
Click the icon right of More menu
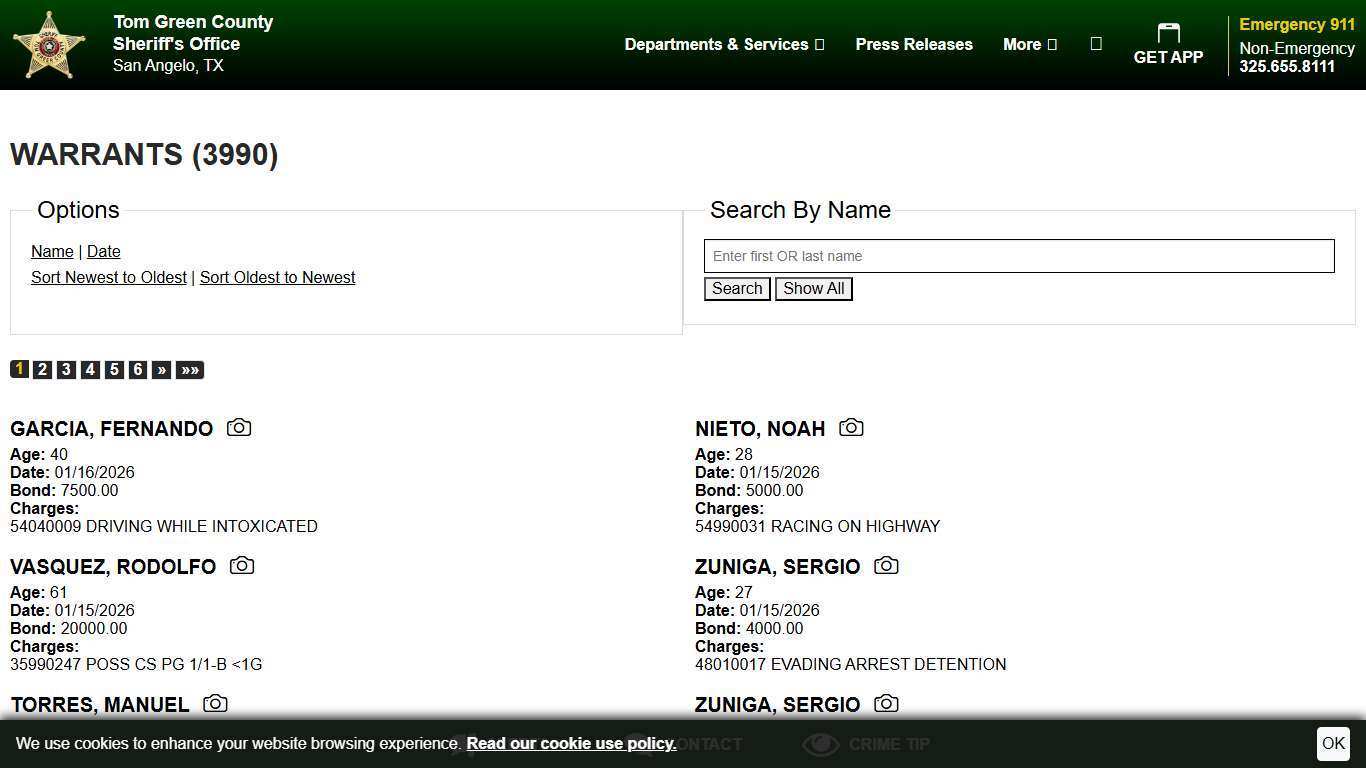point(1096,44)
